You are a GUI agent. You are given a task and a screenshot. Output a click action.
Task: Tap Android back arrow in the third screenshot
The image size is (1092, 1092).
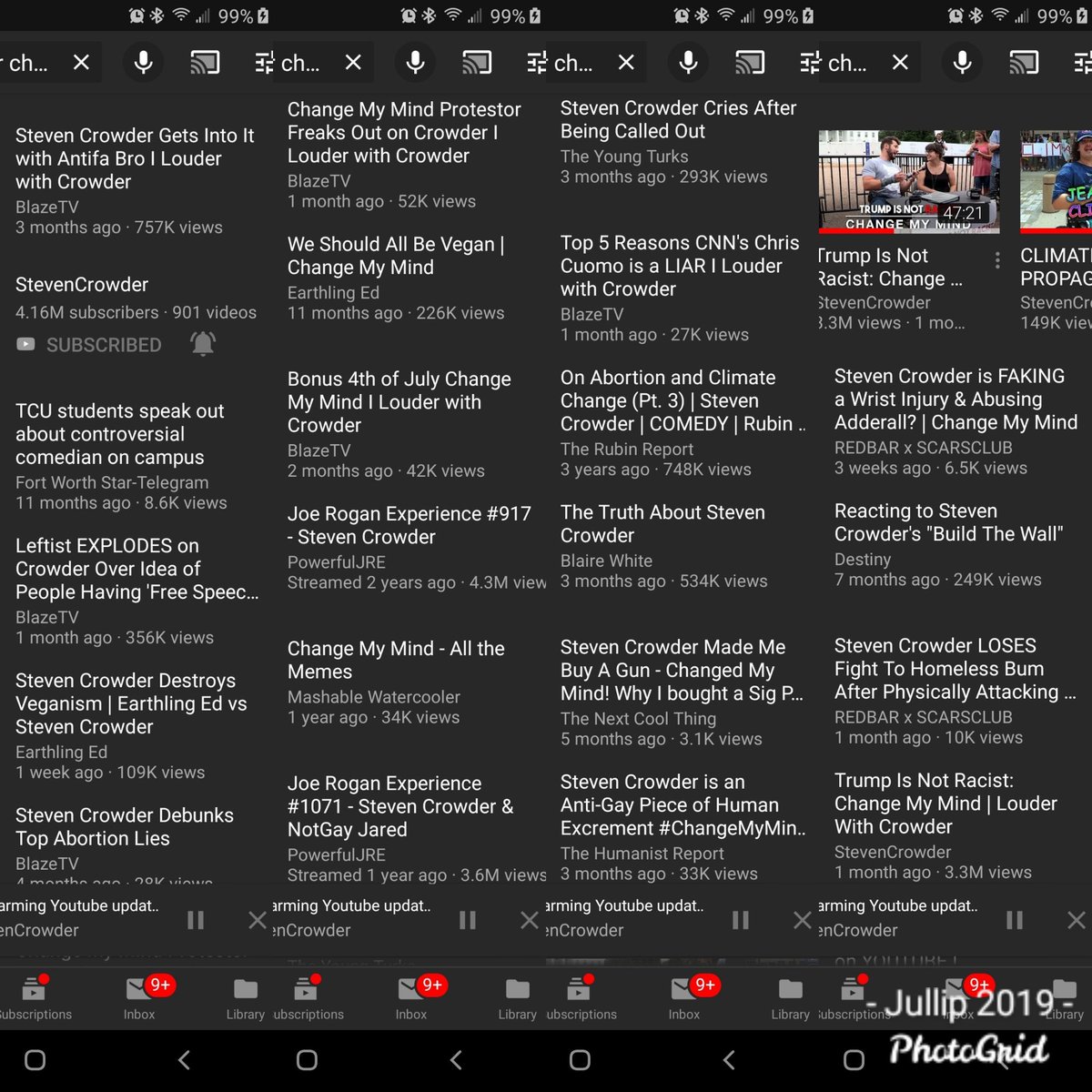coord(729,1059)
